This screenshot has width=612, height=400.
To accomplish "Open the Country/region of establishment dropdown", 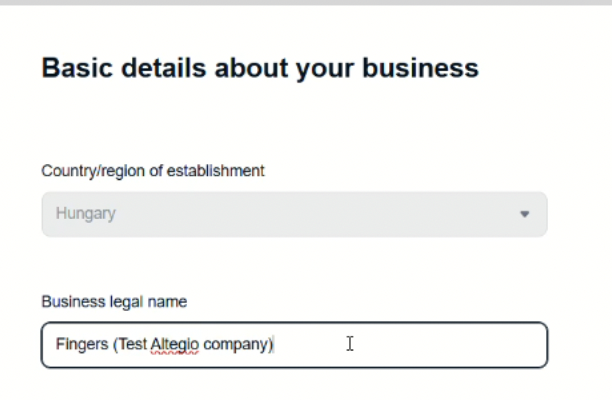I will (x=294, y=214).
